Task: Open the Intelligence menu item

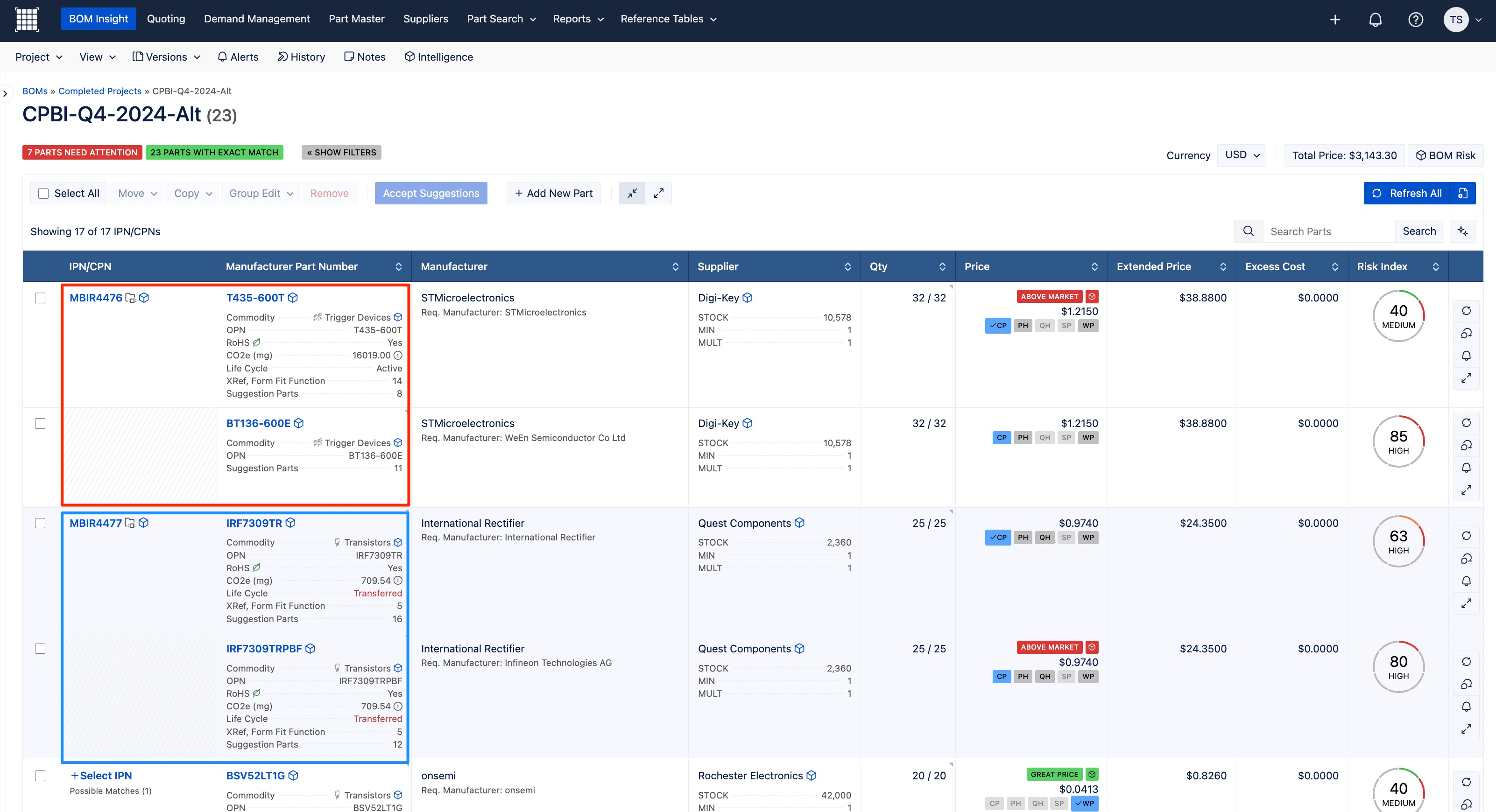Action: [x=438, y=57]
